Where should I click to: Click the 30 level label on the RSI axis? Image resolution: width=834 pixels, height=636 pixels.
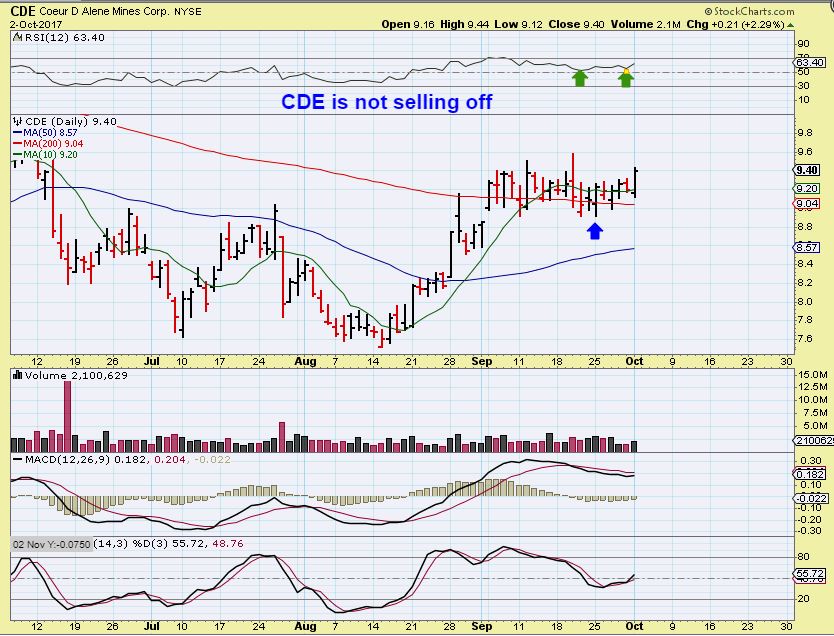point(803,86)
